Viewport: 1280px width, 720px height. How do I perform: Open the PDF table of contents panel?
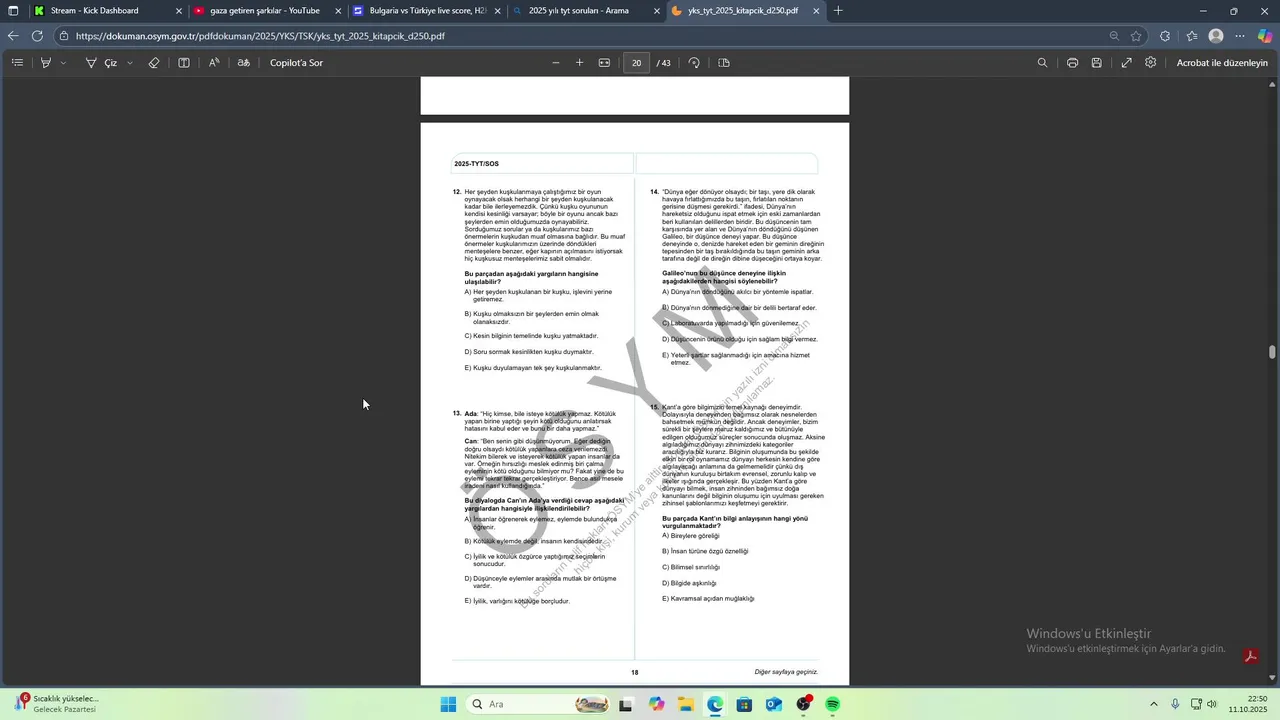click(17, 63)
